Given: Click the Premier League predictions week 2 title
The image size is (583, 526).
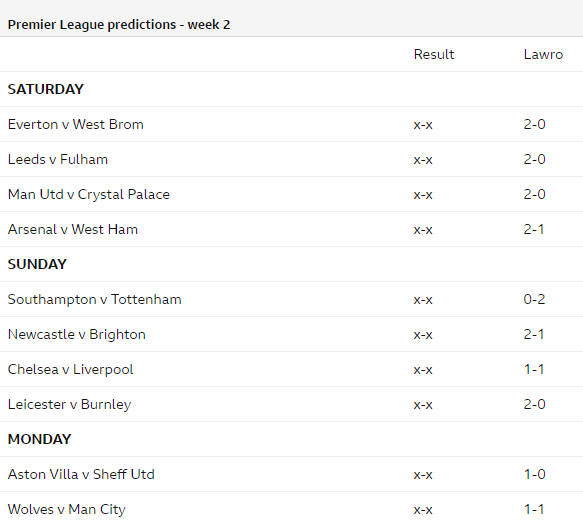Looking at the screenshot, I should [119, 25].
